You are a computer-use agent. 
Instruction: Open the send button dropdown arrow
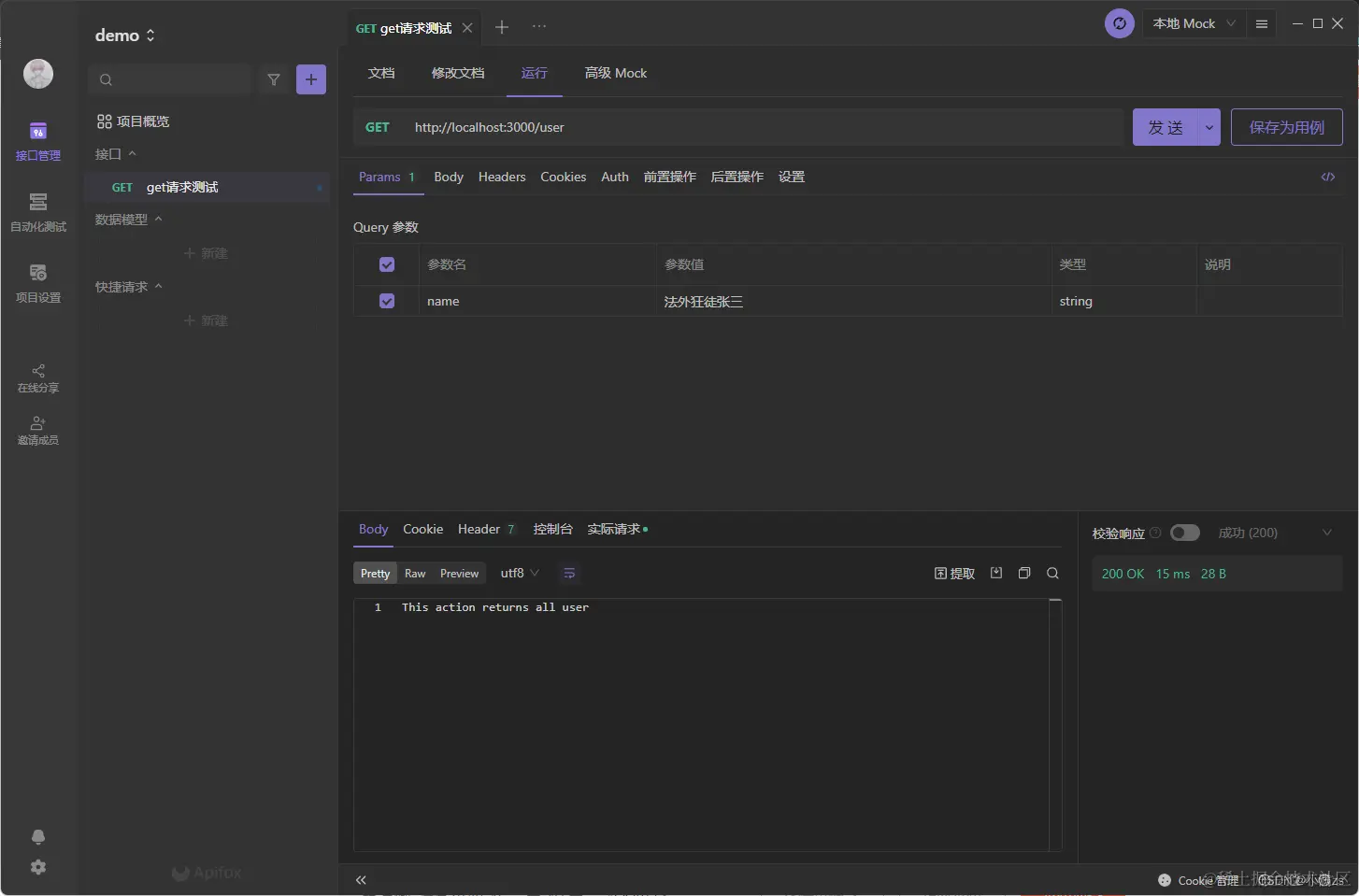point(1209,127)
